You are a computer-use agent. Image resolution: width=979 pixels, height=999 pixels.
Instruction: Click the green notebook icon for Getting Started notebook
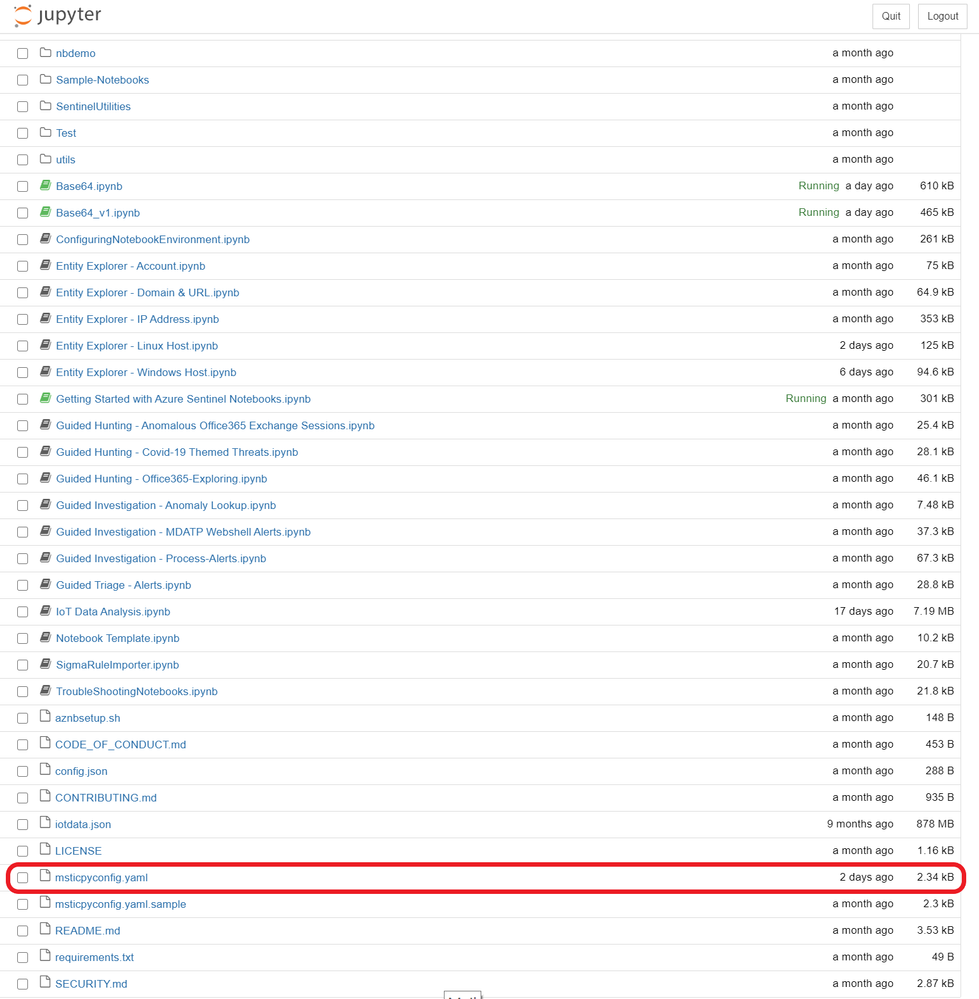(x=45, y=398)
